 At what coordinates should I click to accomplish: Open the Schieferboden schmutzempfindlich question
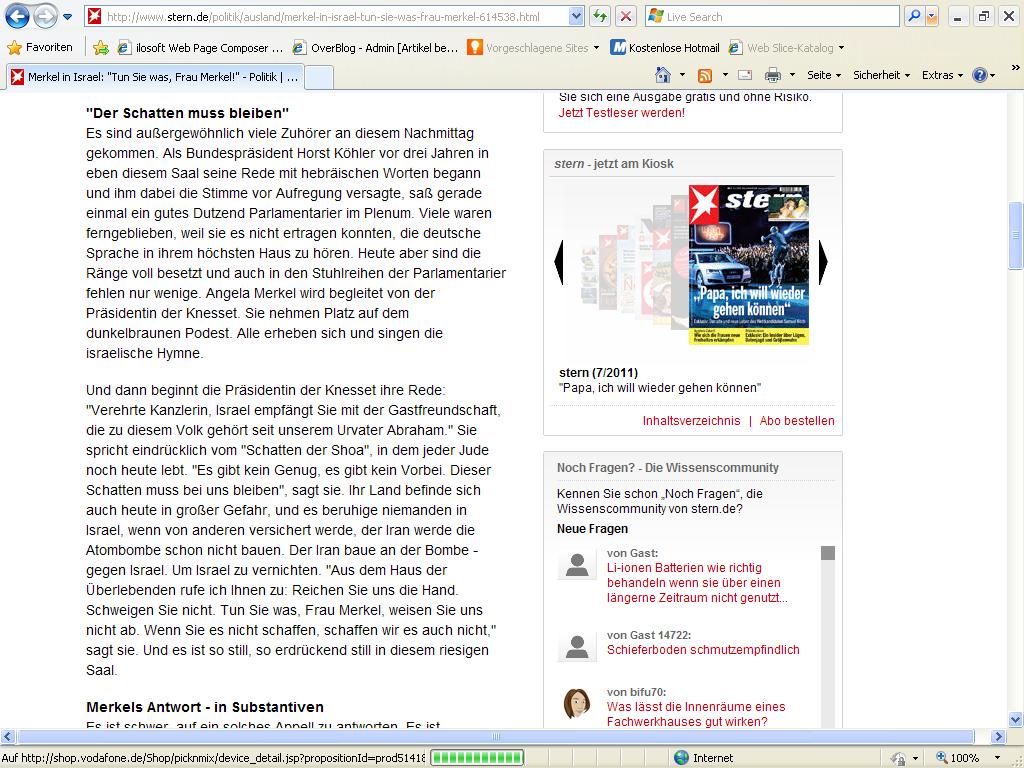pyautogui.click(x=703, y=650)
